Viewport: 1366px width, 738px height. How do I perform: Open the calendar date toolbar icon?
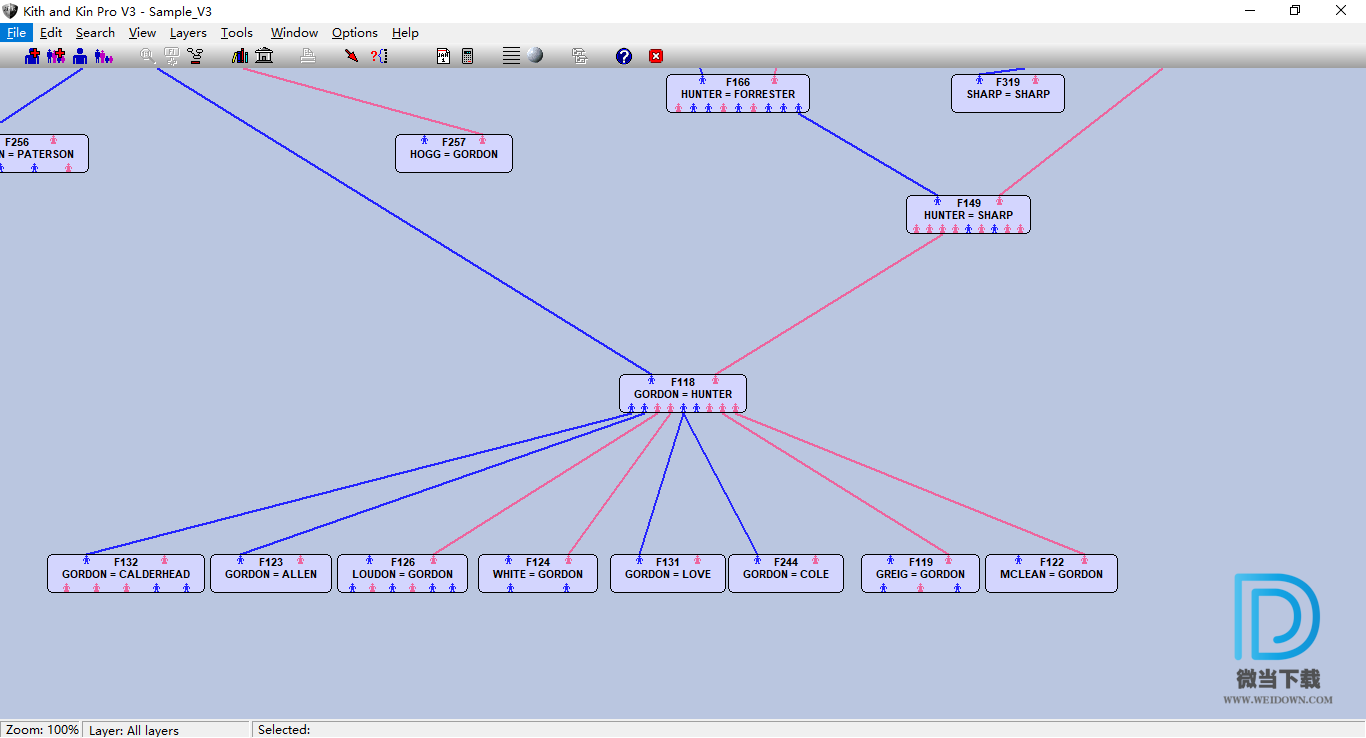[x=444, y=56]
